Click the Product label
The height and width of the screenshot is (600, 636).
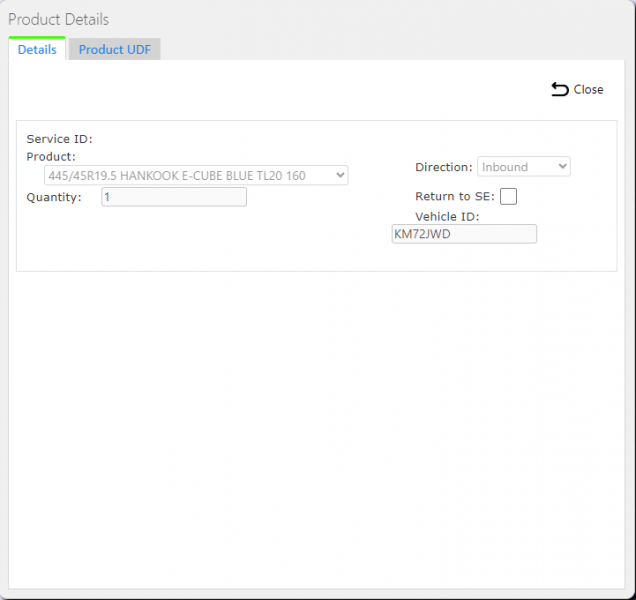(x=51, y=157)
